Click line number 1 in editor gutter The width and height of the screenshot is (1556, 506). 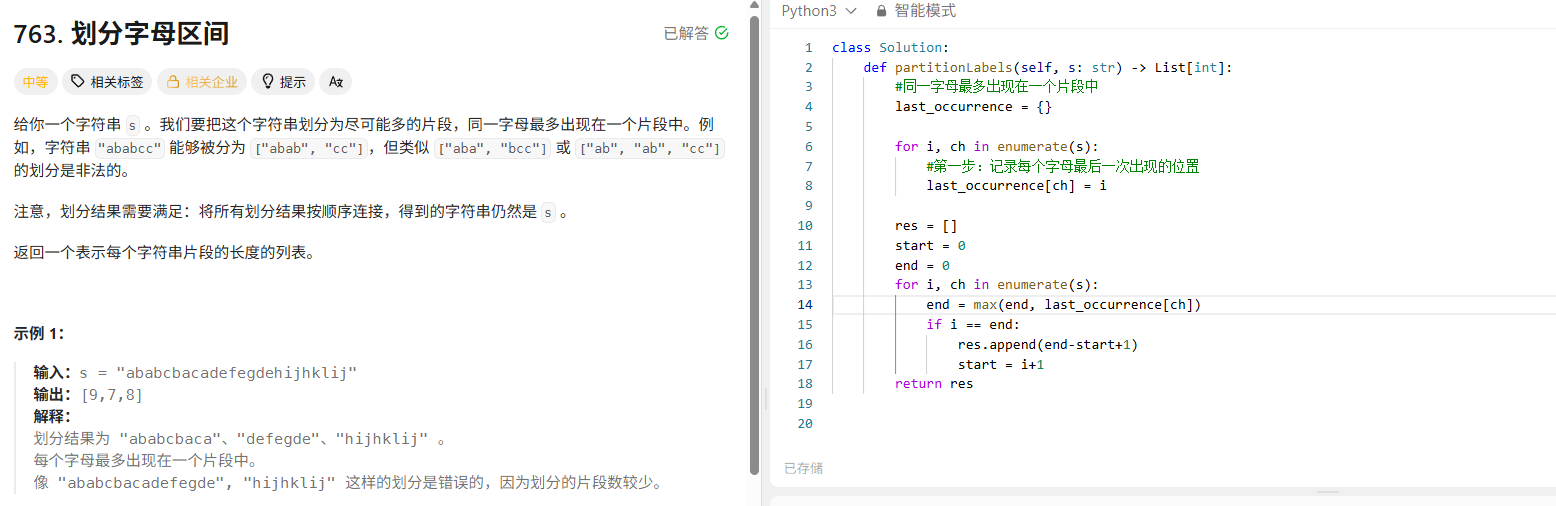point(809,47)
